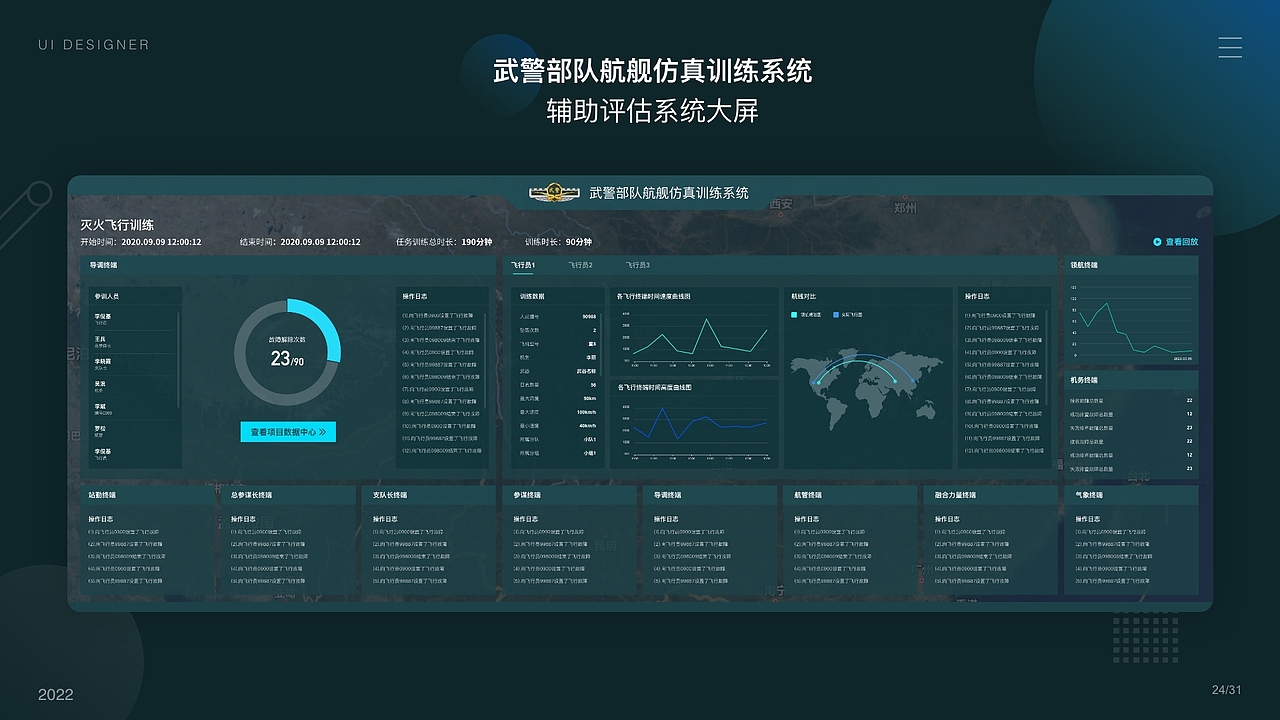The width and height of the screenshot is (1280, 720).
Task: Click 导调终端 header in bottom row
Action: [x=711, y=495]
